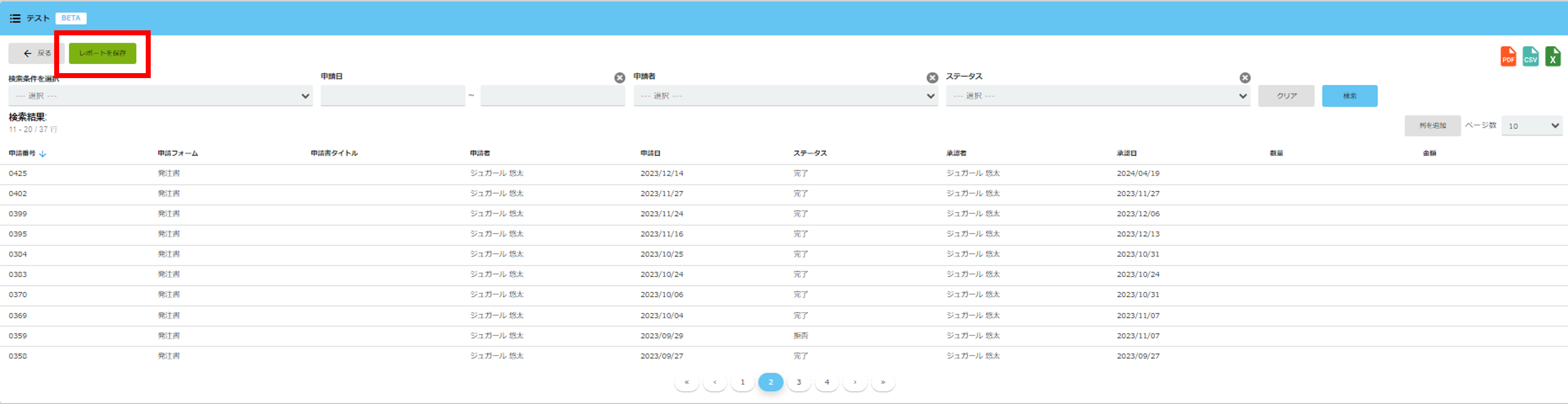Click approval date 2023/12/13
The width and height of the screenshot is (1568, 404).
(x=1138, y=234)
